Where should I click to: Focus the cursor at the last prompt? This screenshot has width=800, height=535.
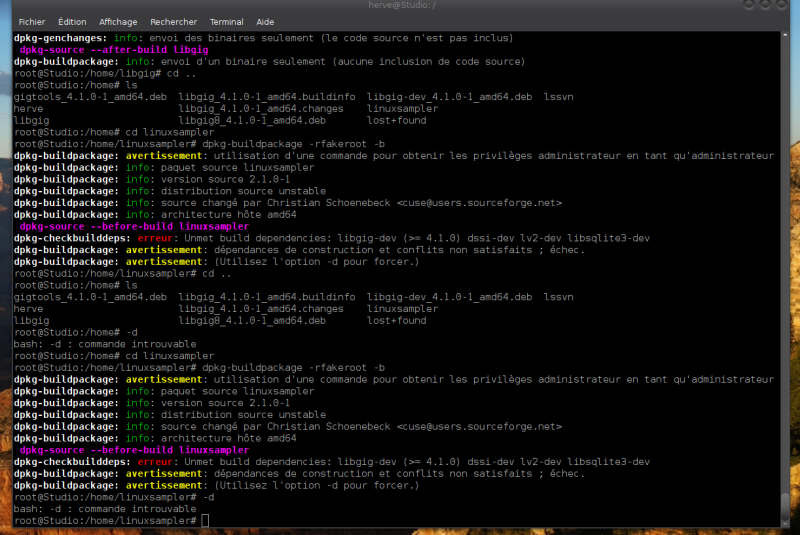(204, 521)
